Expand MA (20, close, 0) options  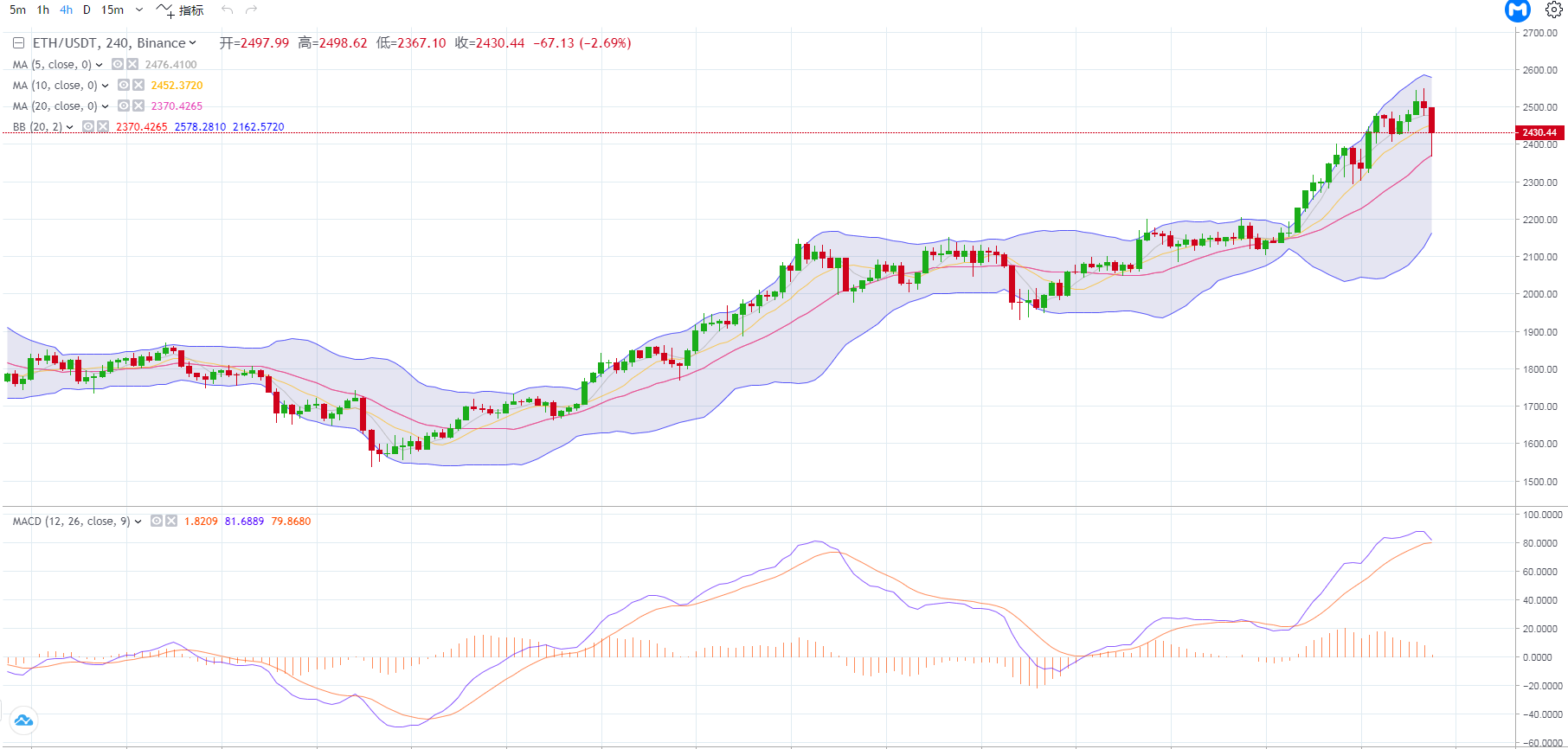click(106, 106)
